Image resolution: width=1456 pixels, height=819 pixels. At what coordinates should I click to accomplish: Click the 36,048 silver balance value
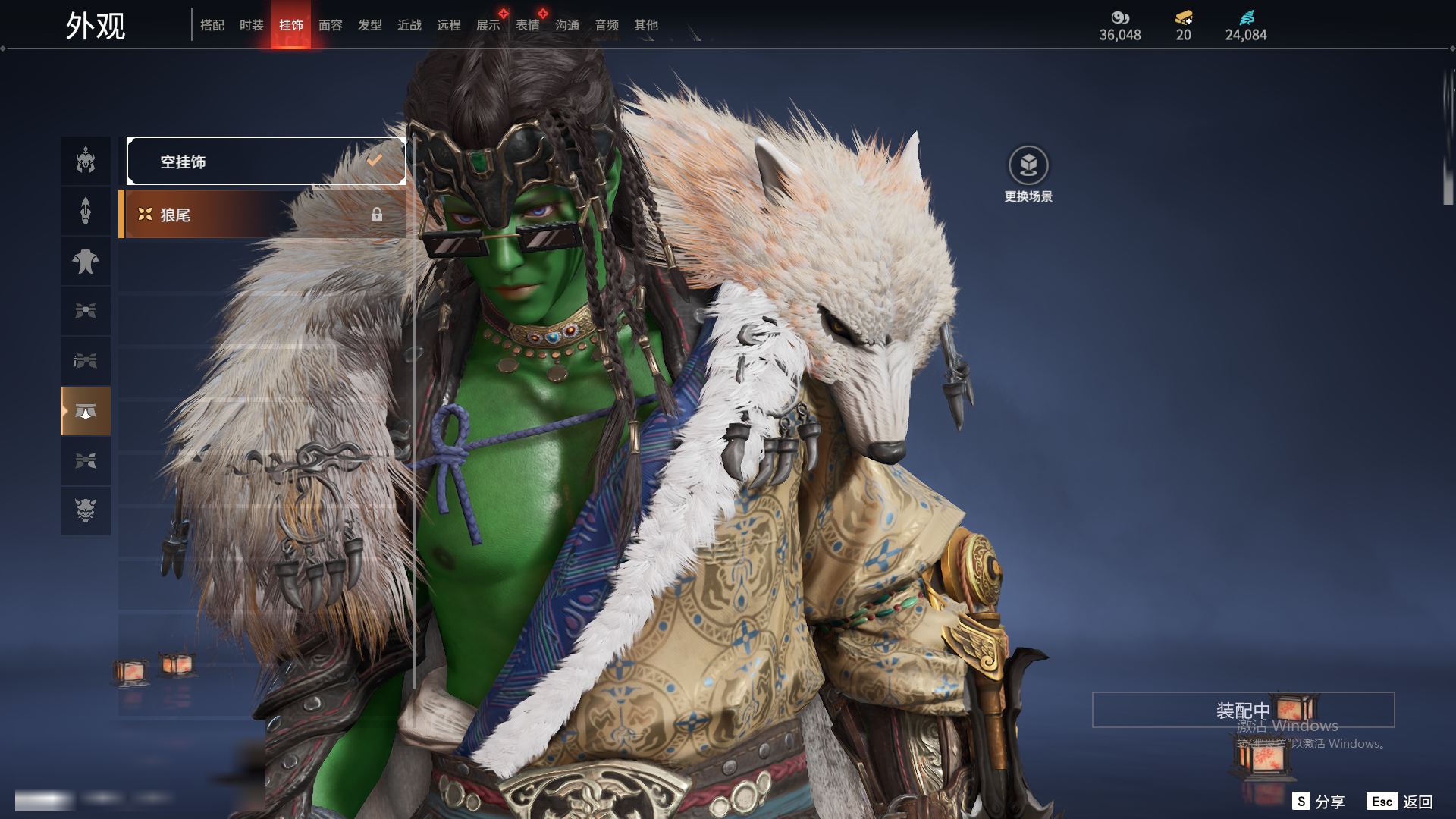point(1120,35)
